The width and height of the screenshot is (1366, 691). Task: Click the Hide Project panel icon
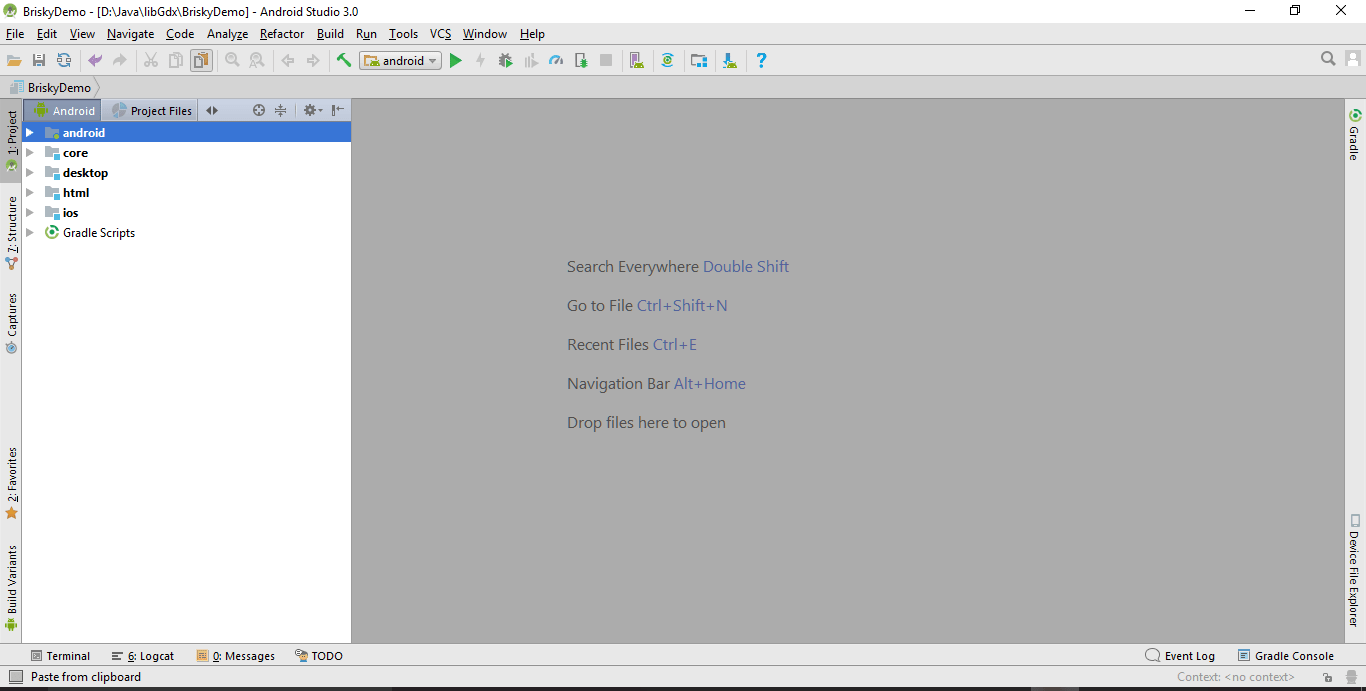point(338,111)
